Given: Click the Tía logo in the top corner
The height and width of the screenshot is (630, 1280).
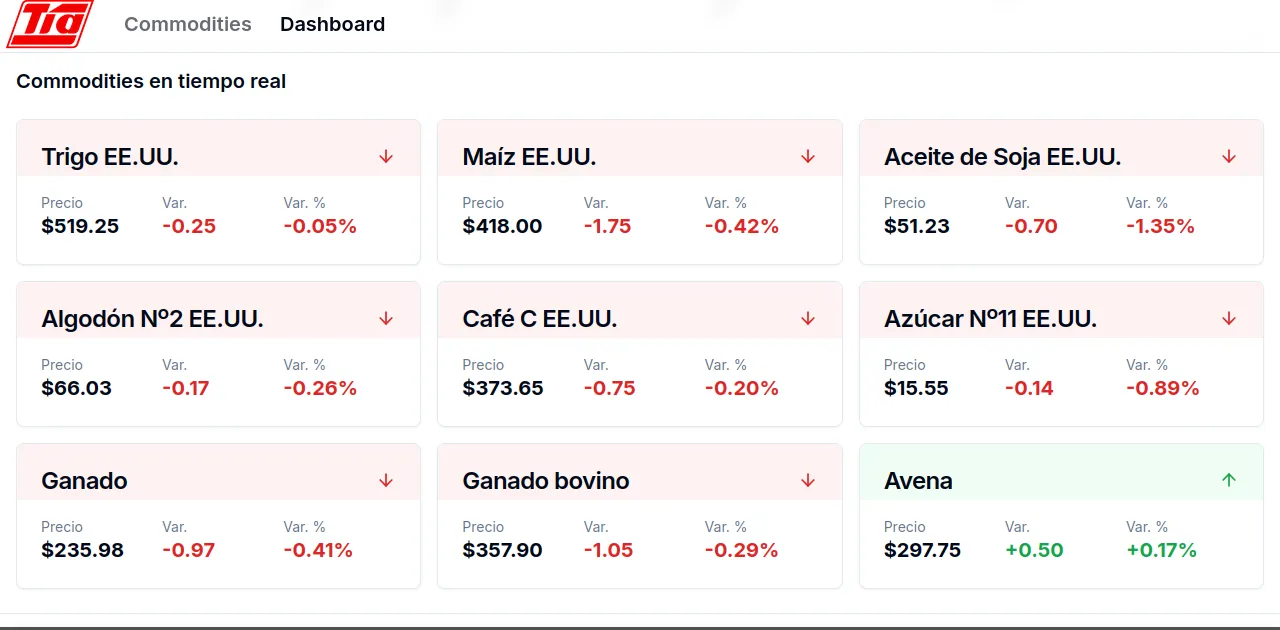Looking at the screenshot, I should pos(50,25).
